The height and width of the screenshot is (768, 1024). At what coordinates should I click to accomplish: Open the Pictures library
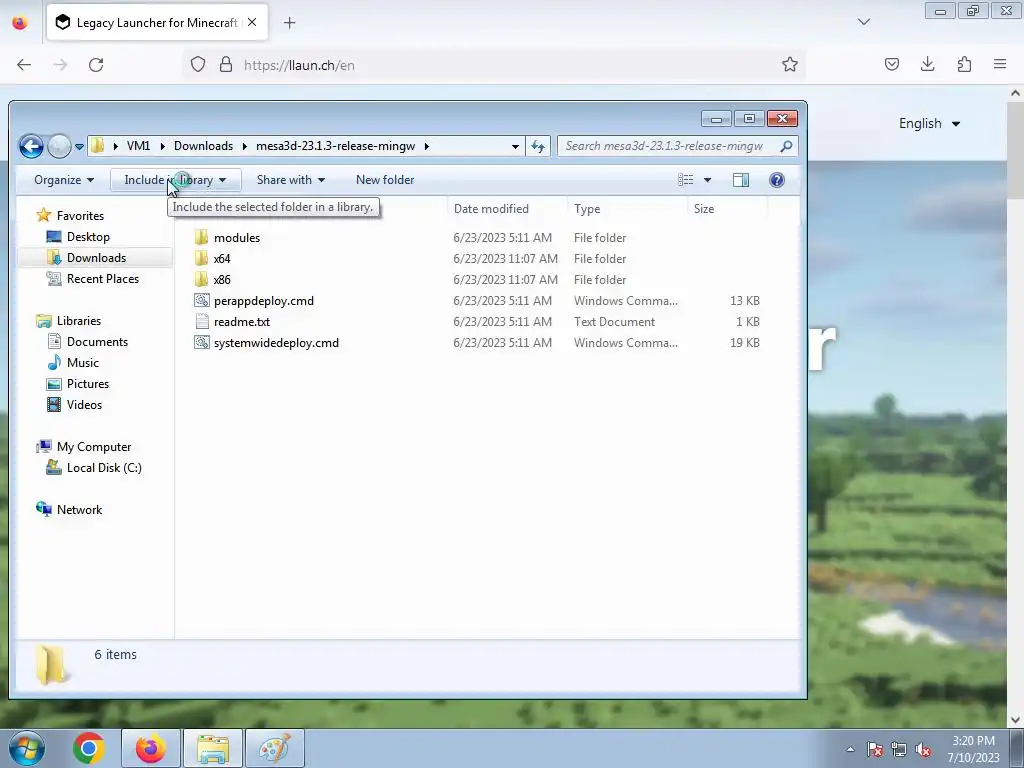click(x=88, y=383)
